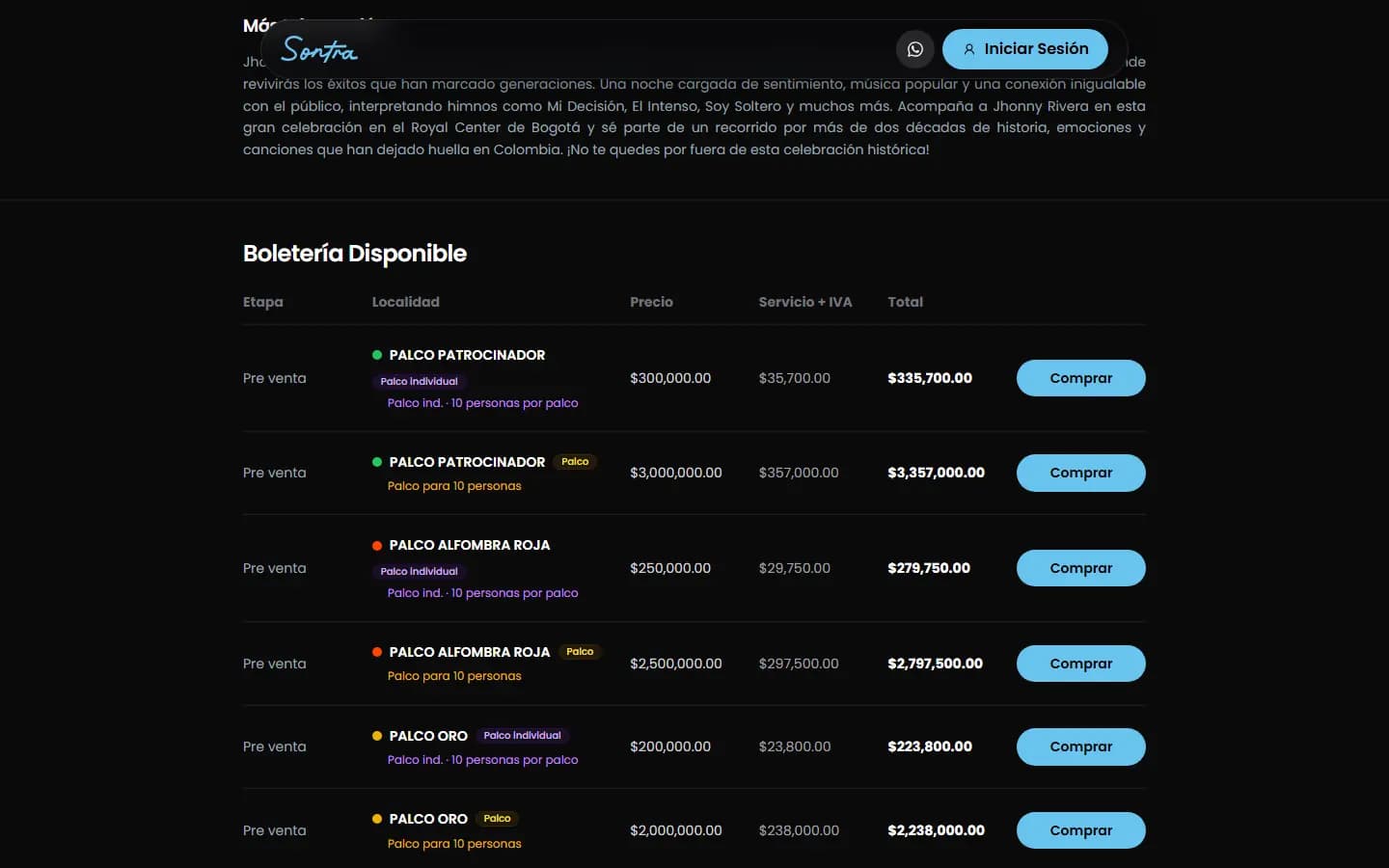Open WhatsApp contact icon in header
The image size is (1389, 868).
(914, 49)
